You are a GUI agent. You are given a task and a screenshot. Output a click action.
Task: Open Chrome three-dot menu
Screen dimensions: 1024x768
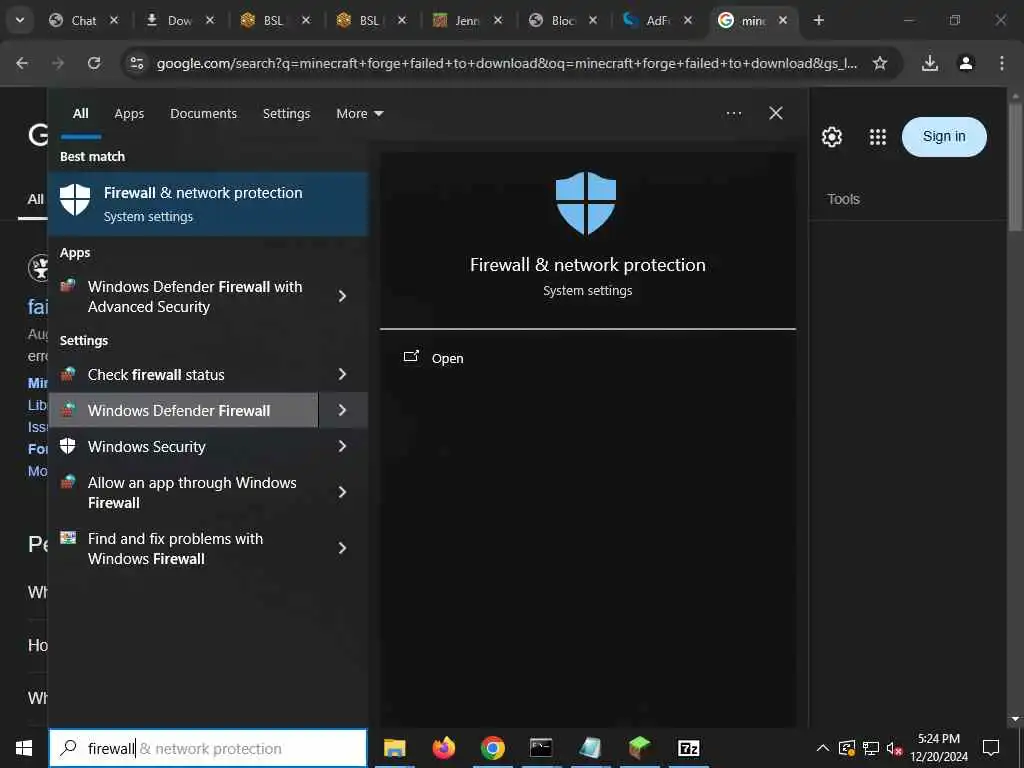click(1002, 63)
